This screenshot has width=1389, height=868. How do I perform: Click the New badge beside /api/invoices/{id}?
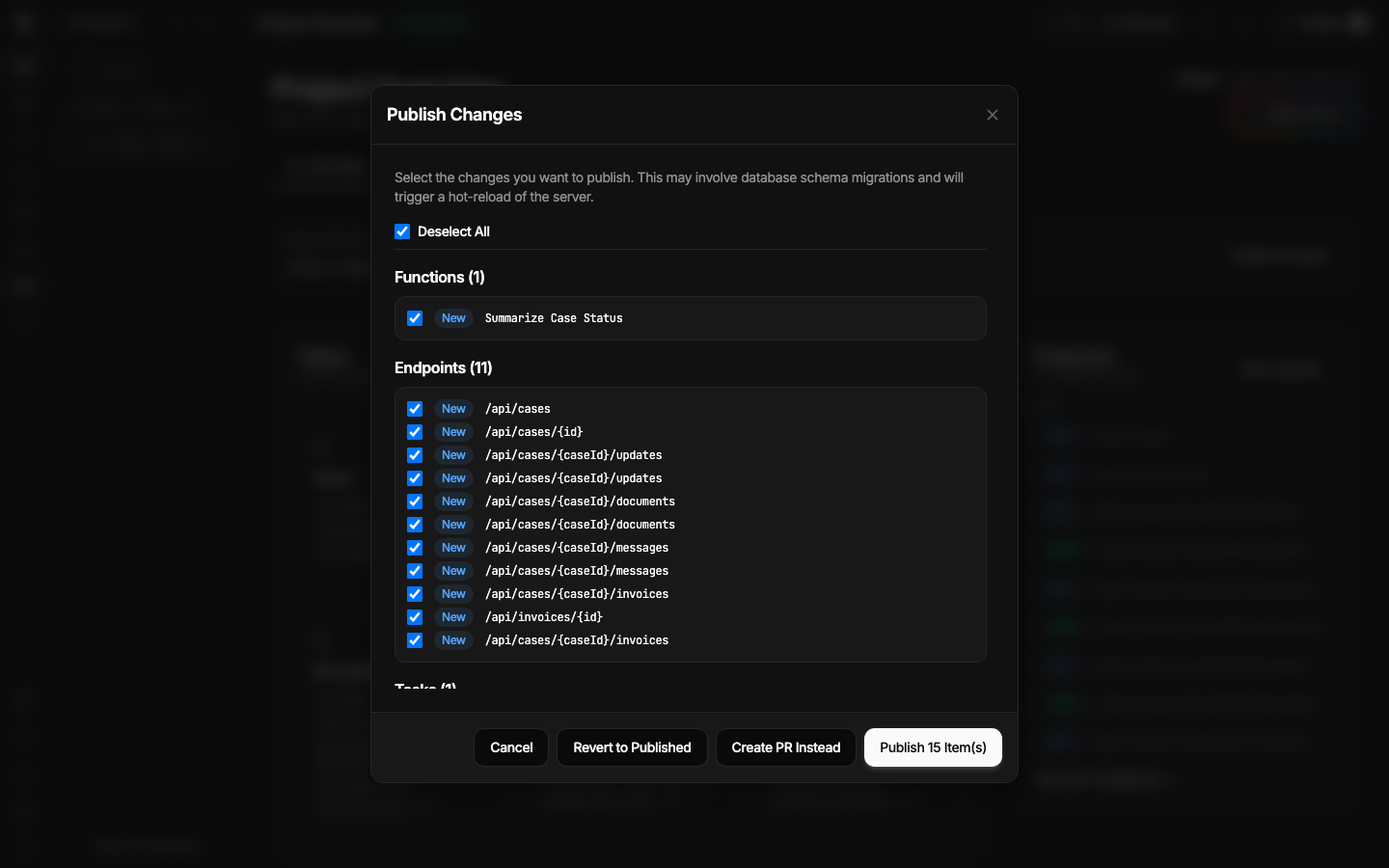[453, 617]
